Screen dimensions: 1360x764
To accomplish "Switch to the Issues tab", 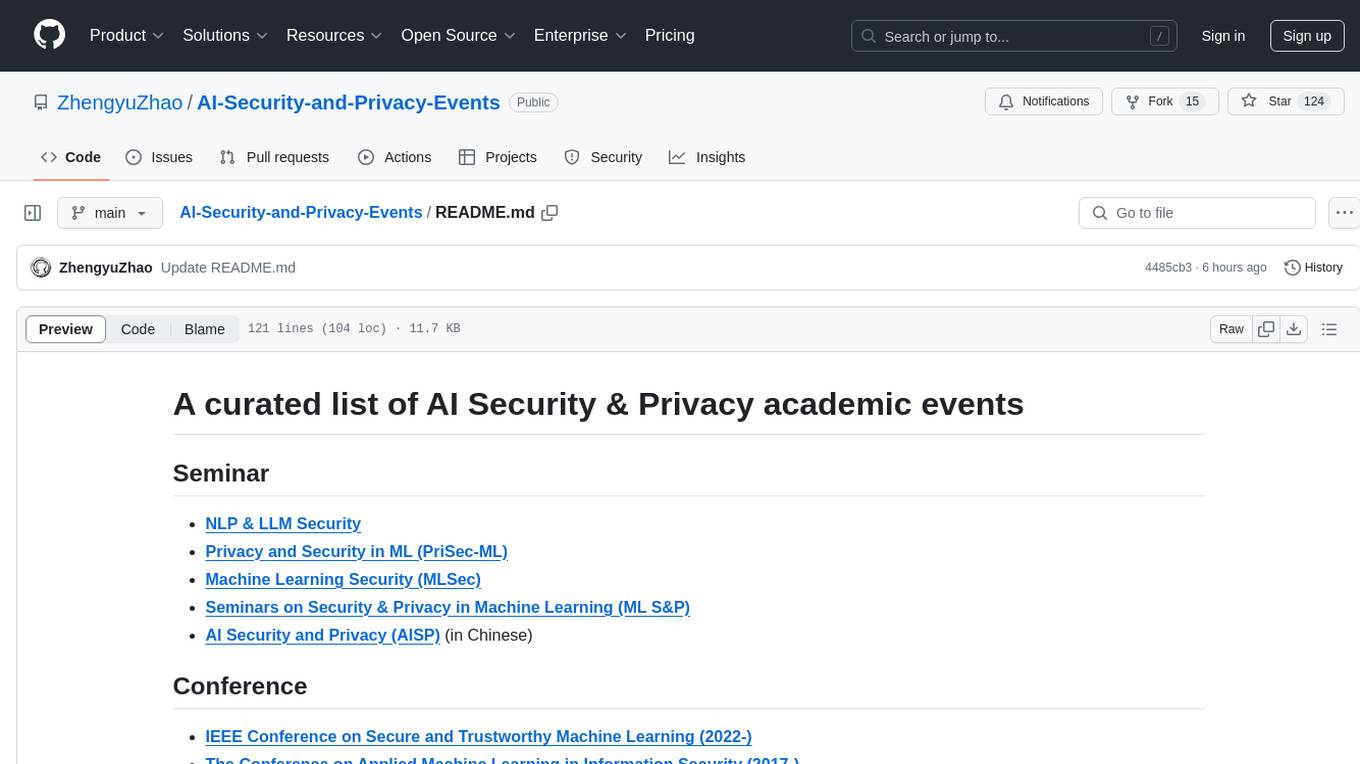I will coord(159,157).
